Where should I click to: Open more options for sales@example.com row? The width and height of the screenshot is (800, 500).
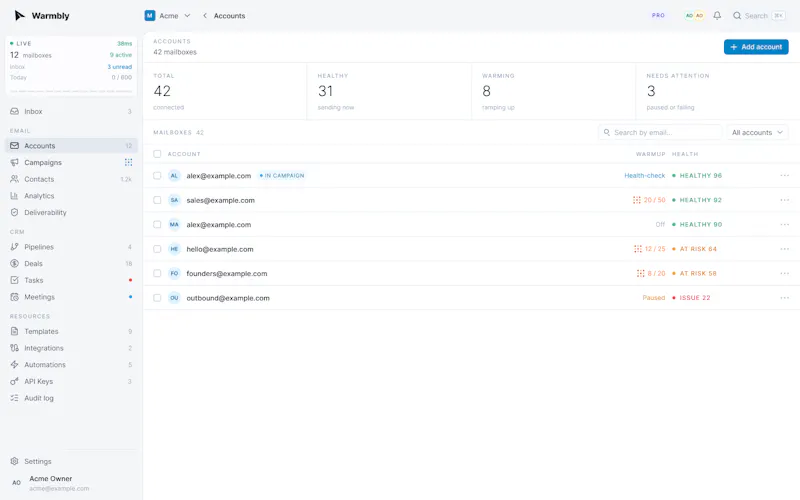tap(784, 200)
